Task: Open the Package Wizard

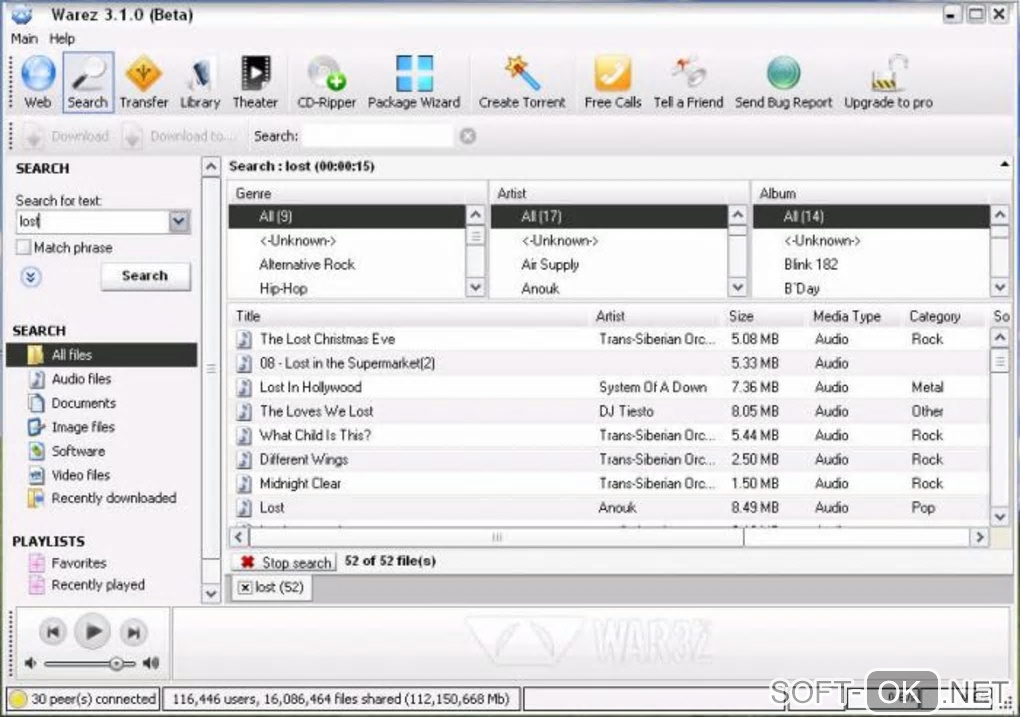Action: pos(414,82)
